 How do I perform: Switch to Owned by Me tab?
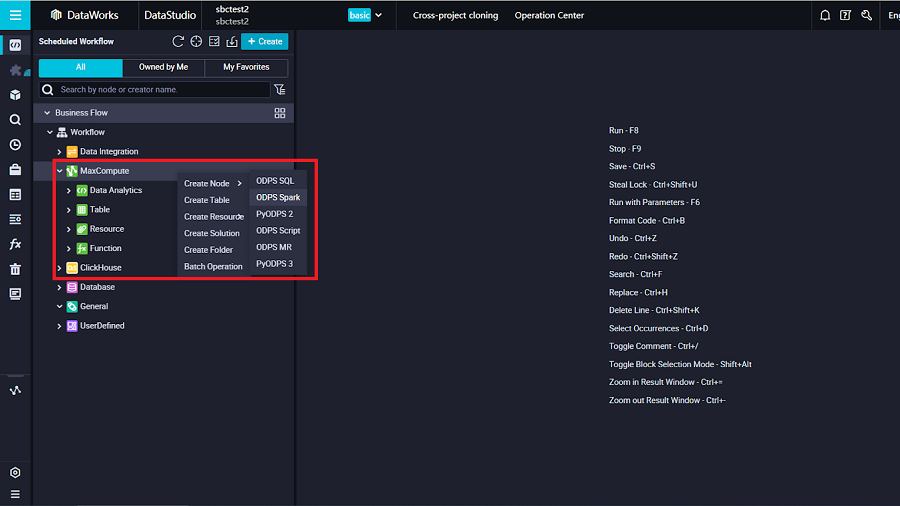(x=164, y=67)
